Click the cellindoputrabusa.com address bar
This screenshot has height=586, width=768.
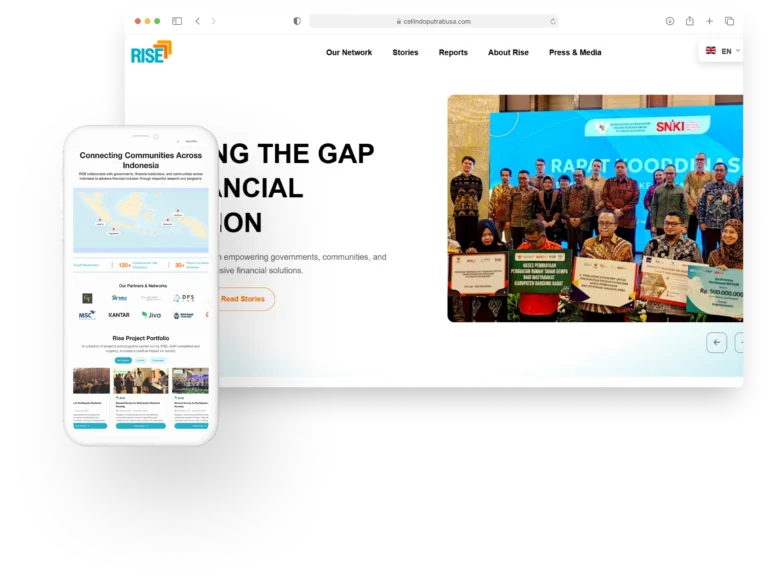coord(433,21)
